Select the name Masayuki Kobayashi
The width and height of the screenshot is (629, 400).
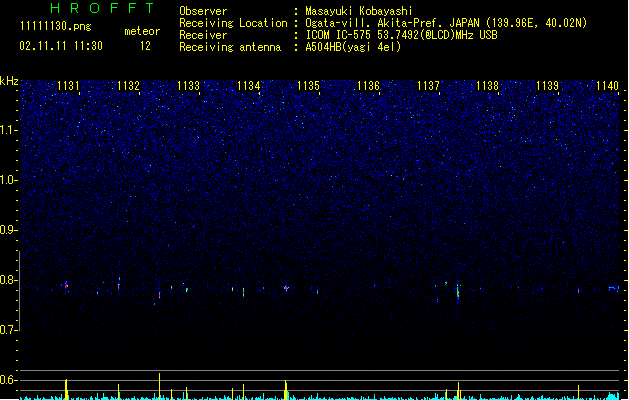[359, 11]
